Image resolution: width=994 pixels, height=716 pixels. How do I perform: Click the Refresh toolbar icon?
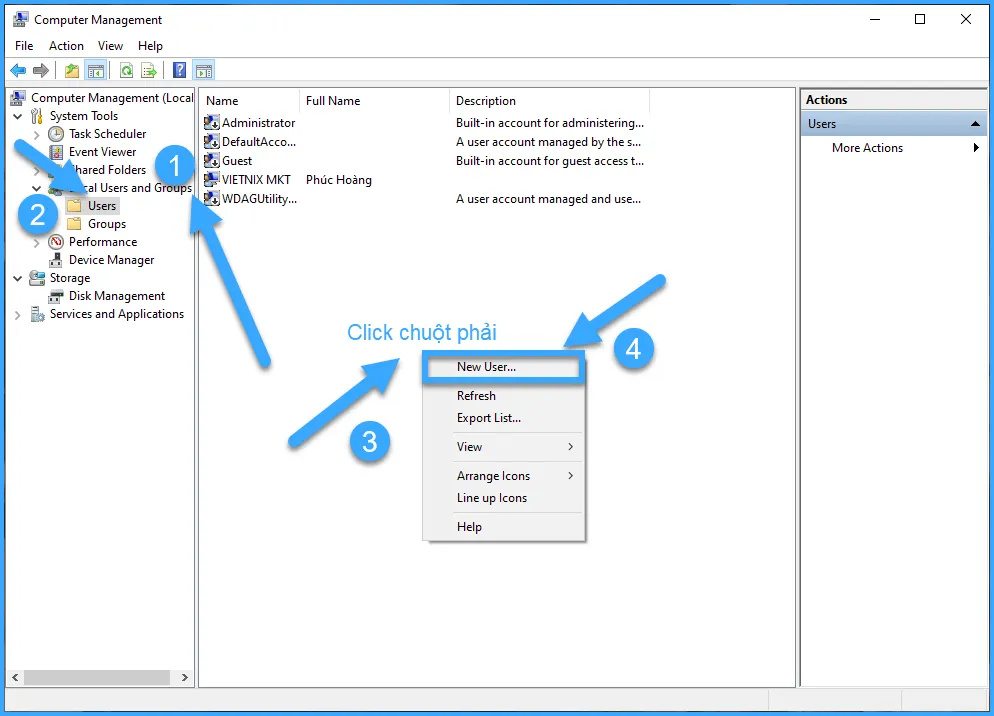coord(126,70)
